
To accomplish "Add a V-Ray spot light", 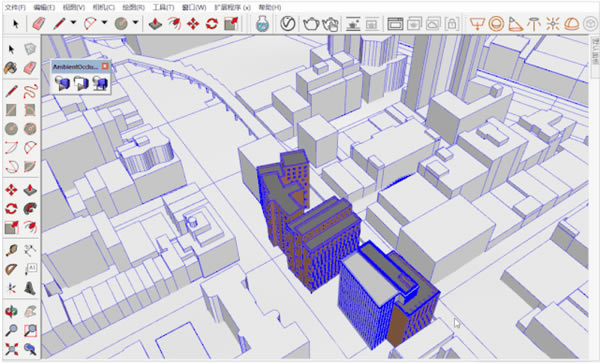I will 515,24.
